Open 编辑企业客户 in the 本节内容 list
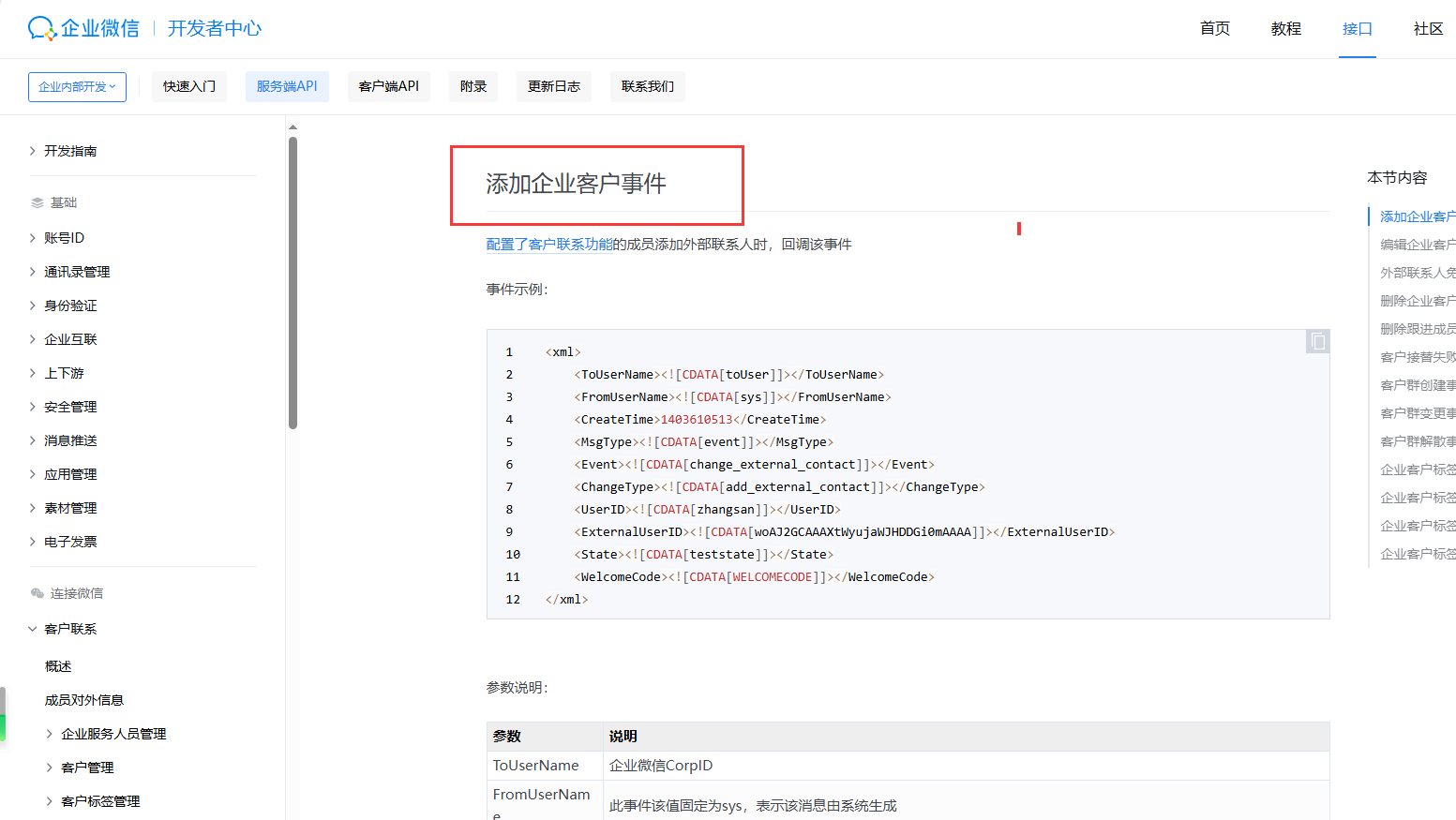 [1418, 244]
